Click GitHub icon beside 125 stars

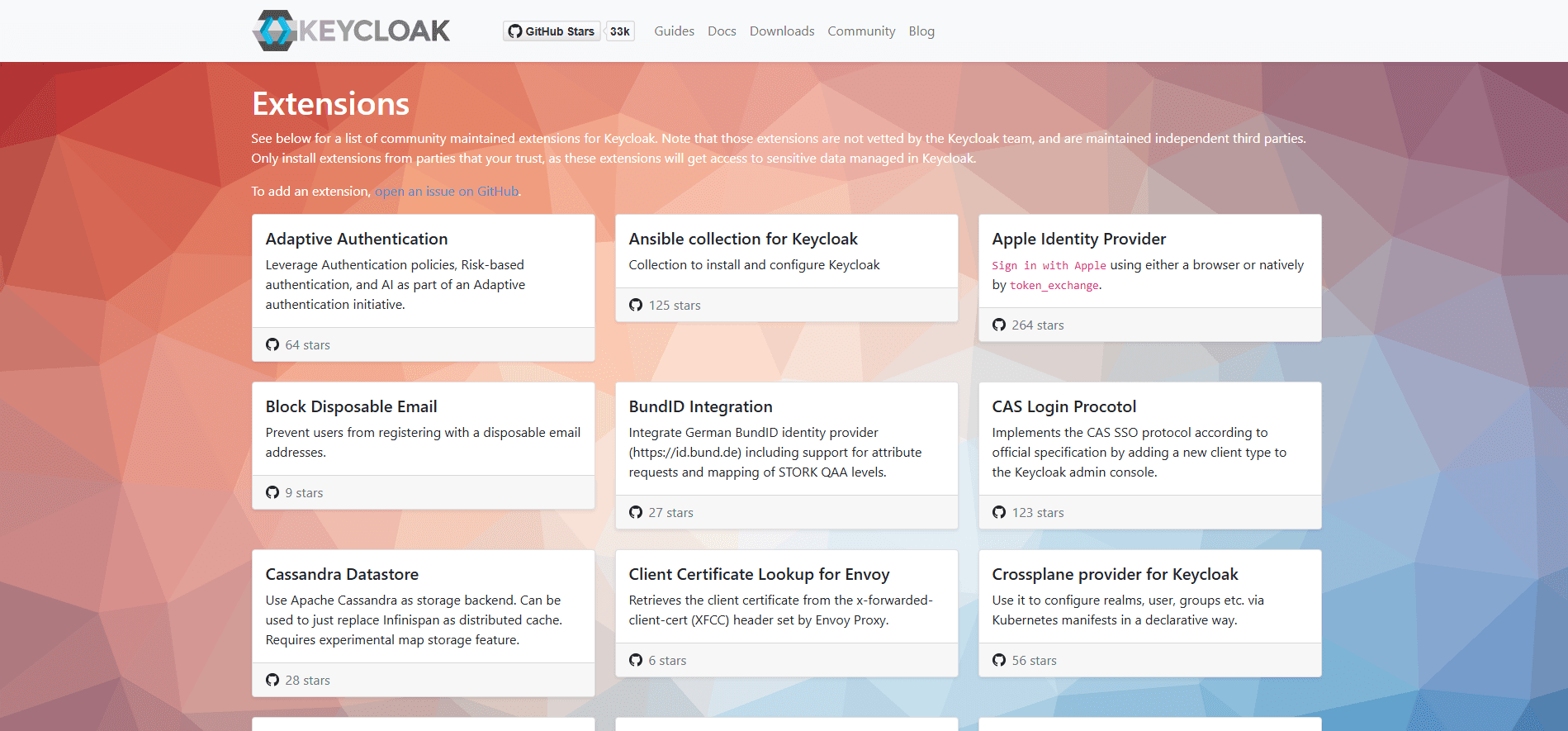636,306
